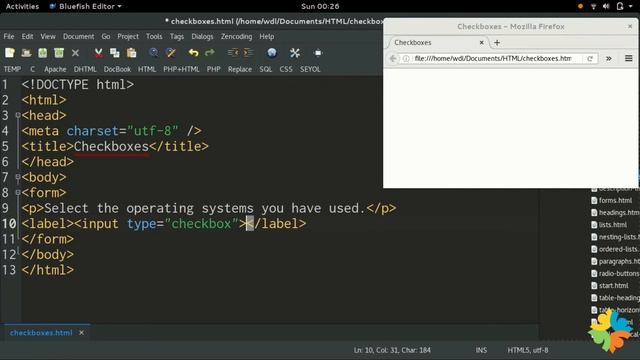Click the New file icon in Bluefish toolbar
This screenshot has height=360, width=640.
point(10,53)
